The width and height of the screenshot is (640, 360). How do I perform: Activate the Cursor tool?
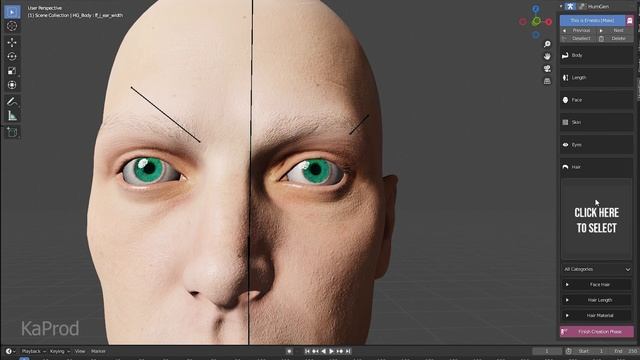click(x=12, y=26)
